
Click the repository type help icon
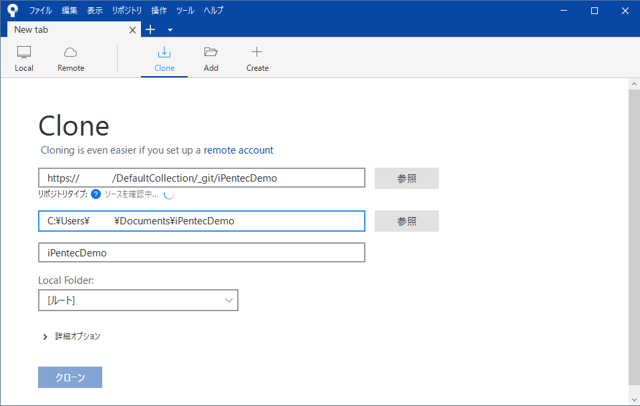(96, 194)
